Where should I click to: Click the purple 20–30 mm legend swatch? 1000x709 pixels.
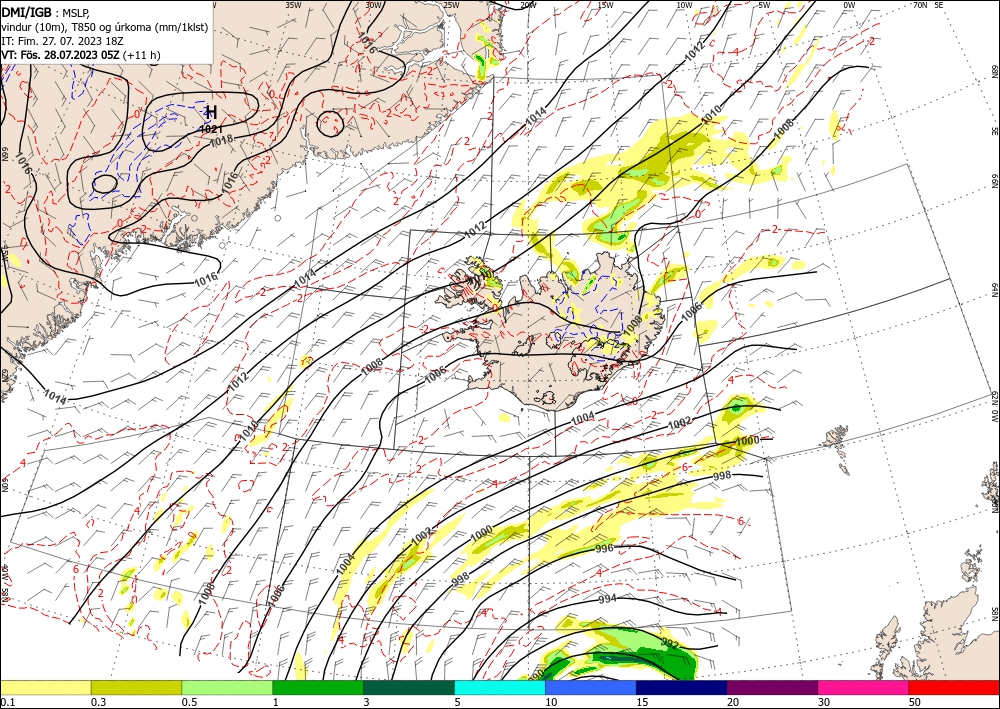point(772,687)
